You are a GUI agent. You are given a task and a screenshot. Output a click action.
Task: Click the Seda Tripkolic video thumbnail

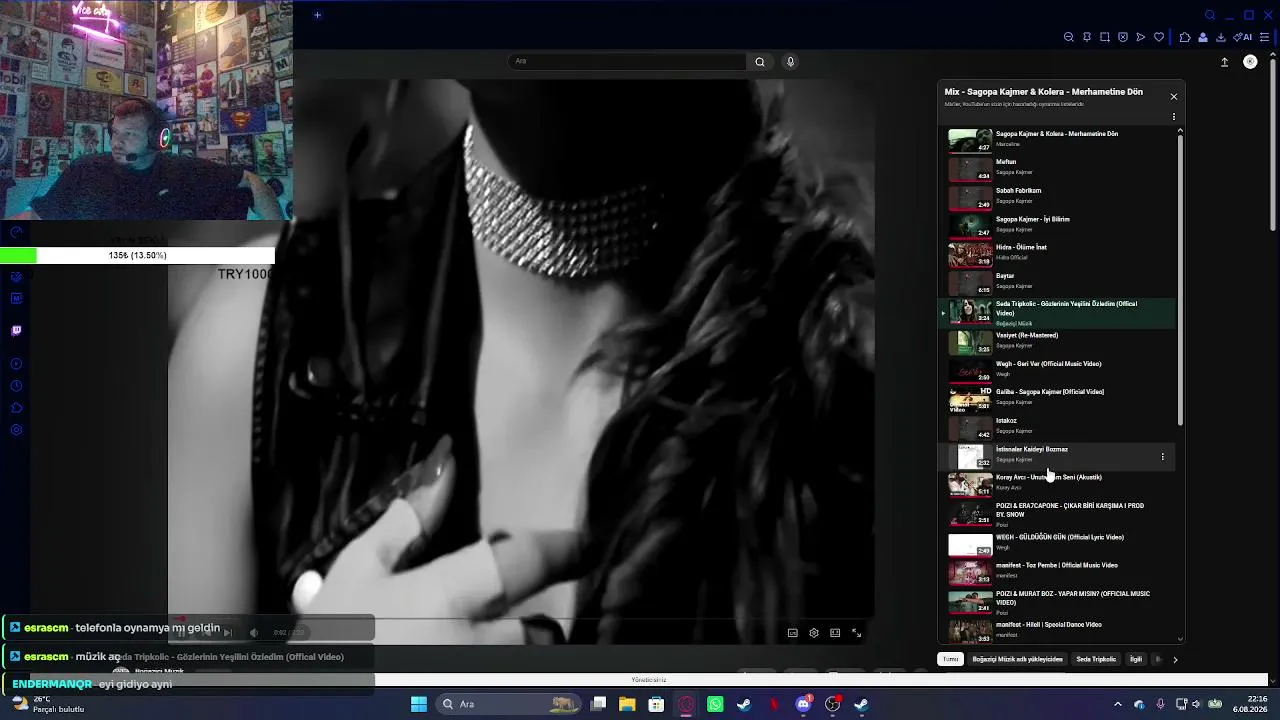(970, 311)
